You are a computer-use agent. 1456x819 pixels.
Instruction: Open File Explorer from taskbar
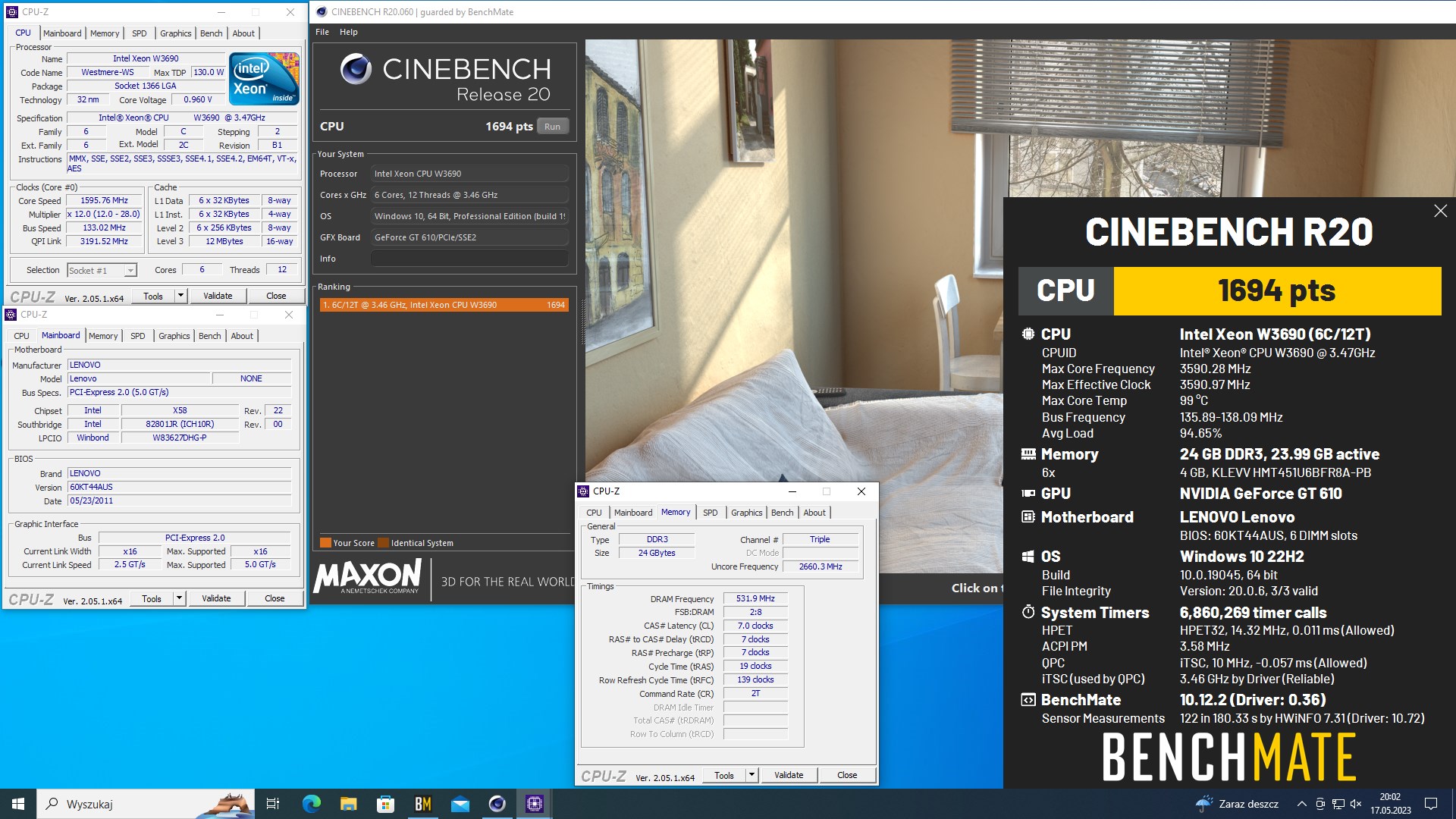coord(348,804)
